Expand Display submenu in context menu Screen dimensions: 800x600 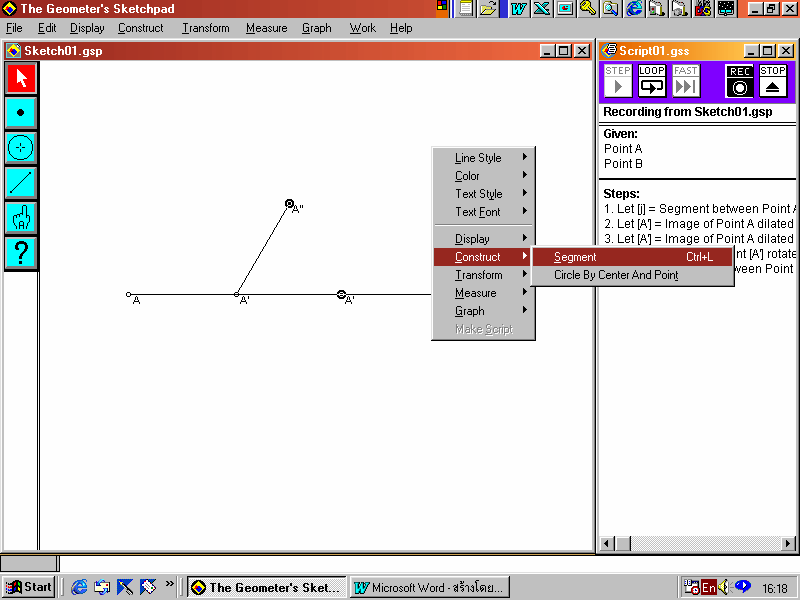(483, 239)
